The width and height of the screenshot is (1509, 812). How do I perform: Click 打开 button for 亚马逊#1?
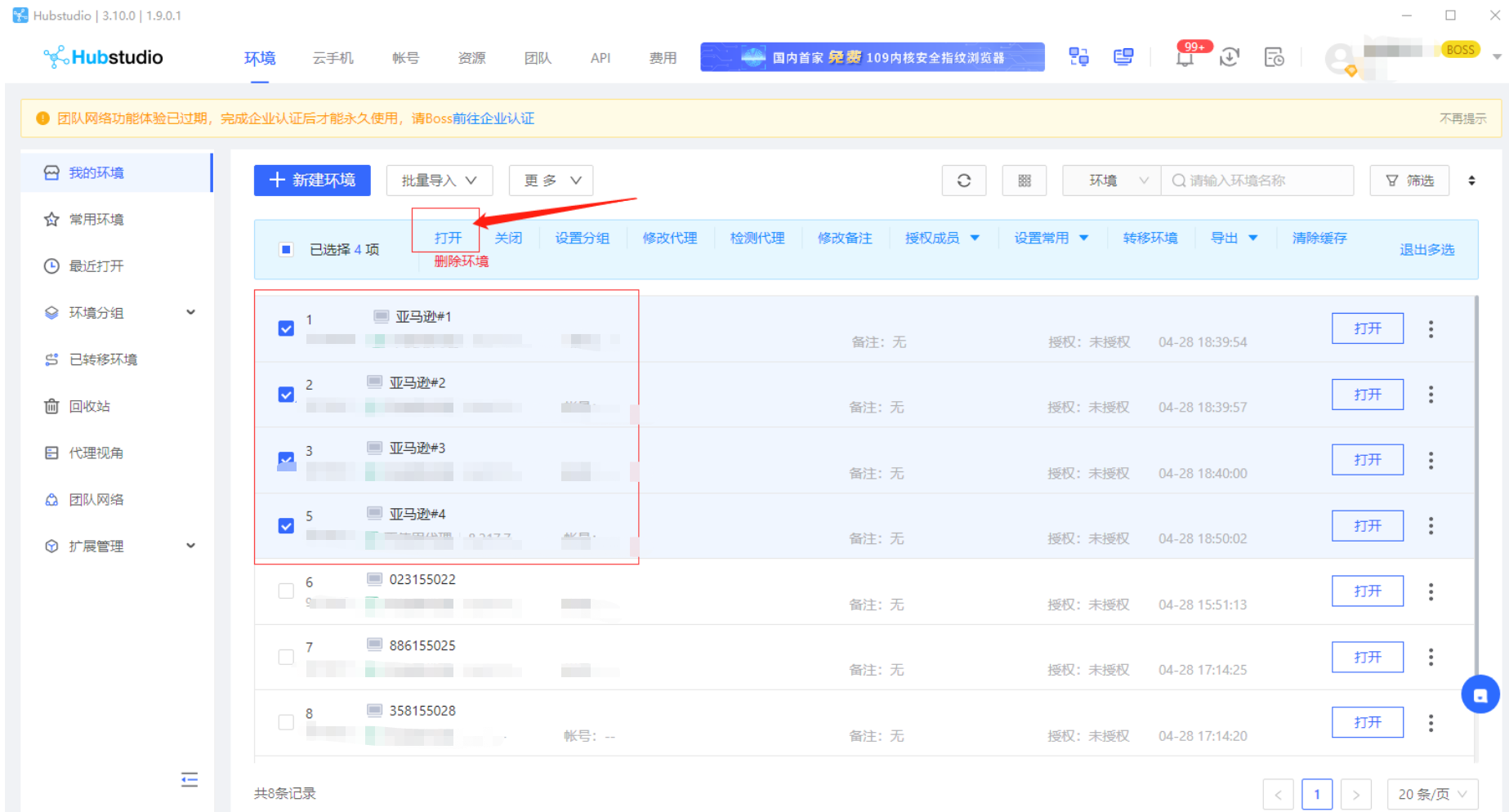pos(1368,328)
